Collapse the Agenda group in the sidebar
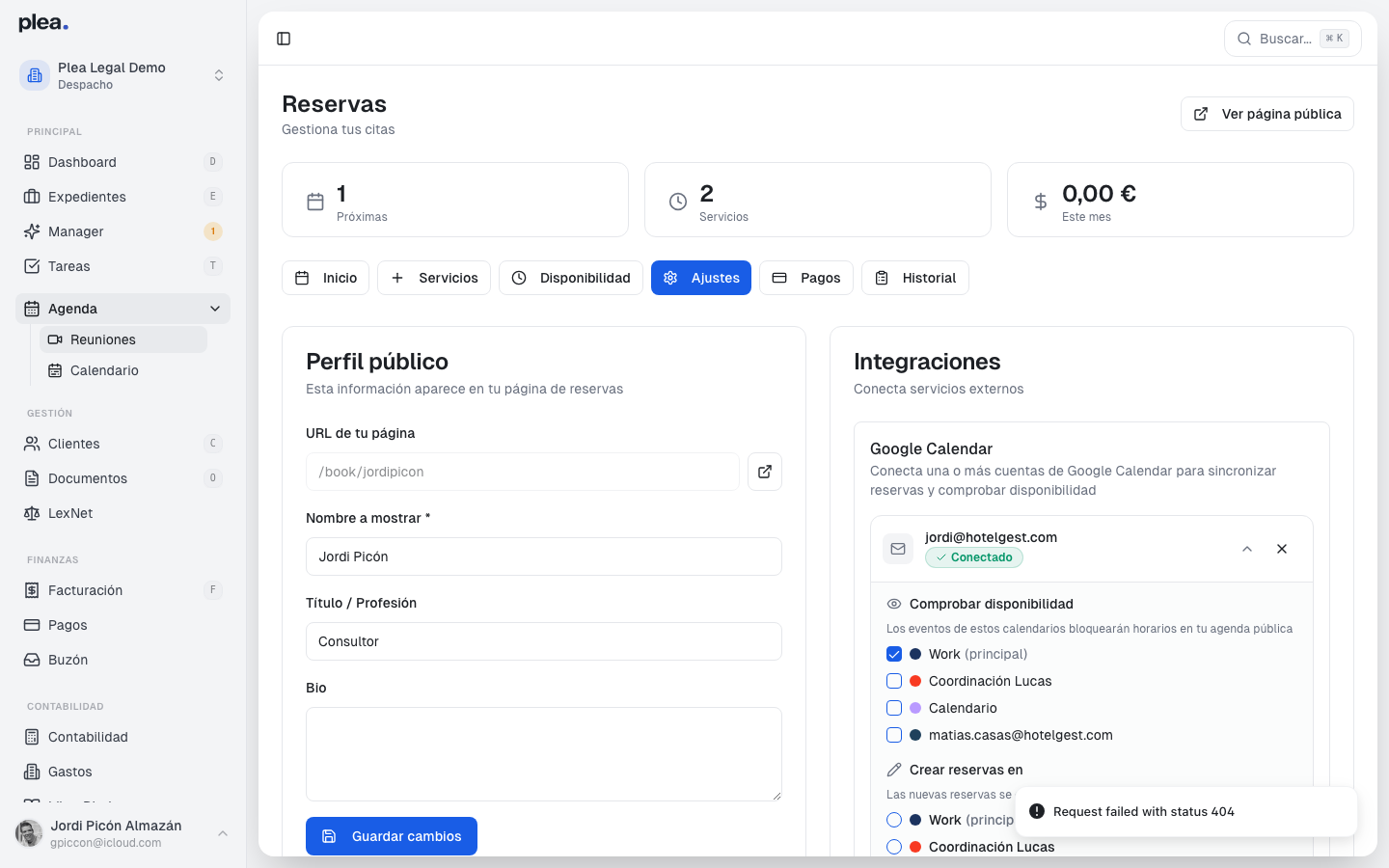Screen dimensions: 1389x868 point(214,308)
